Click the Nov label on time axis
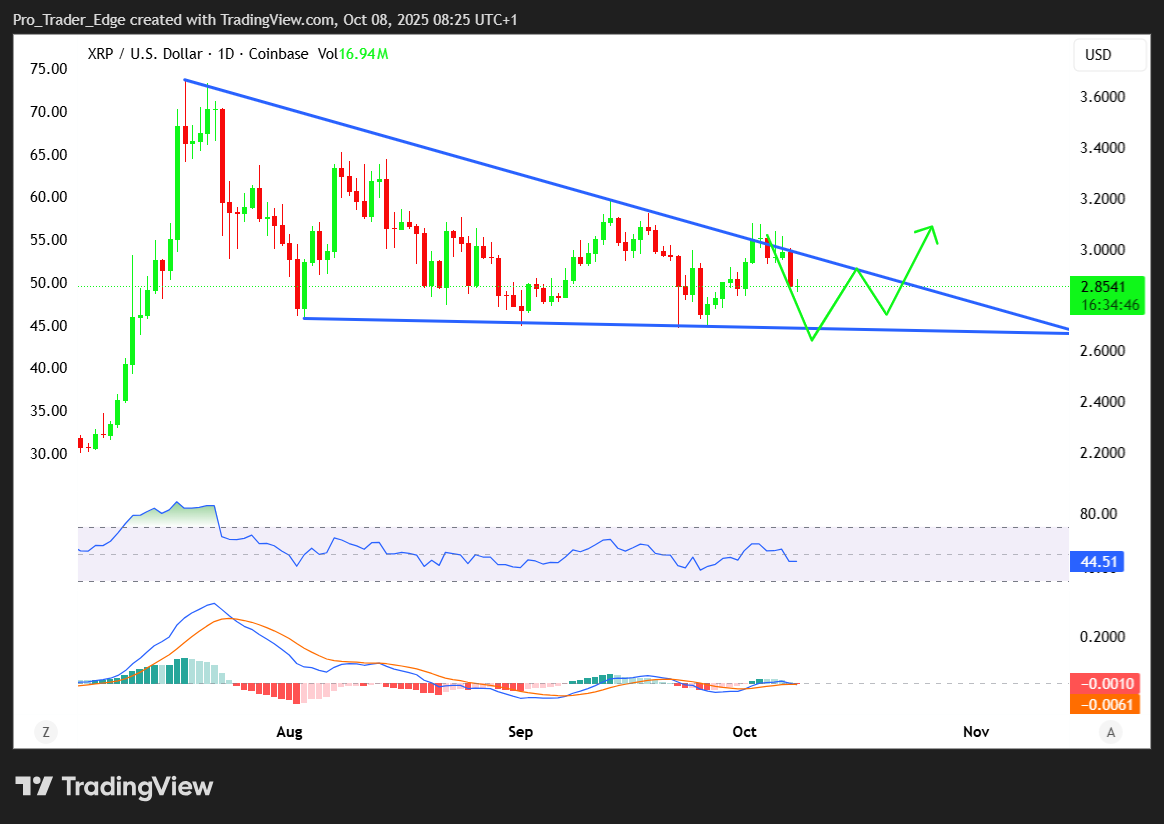Image resolution: width=1164 pixels, height=824 pixels. tap(976, 732)
